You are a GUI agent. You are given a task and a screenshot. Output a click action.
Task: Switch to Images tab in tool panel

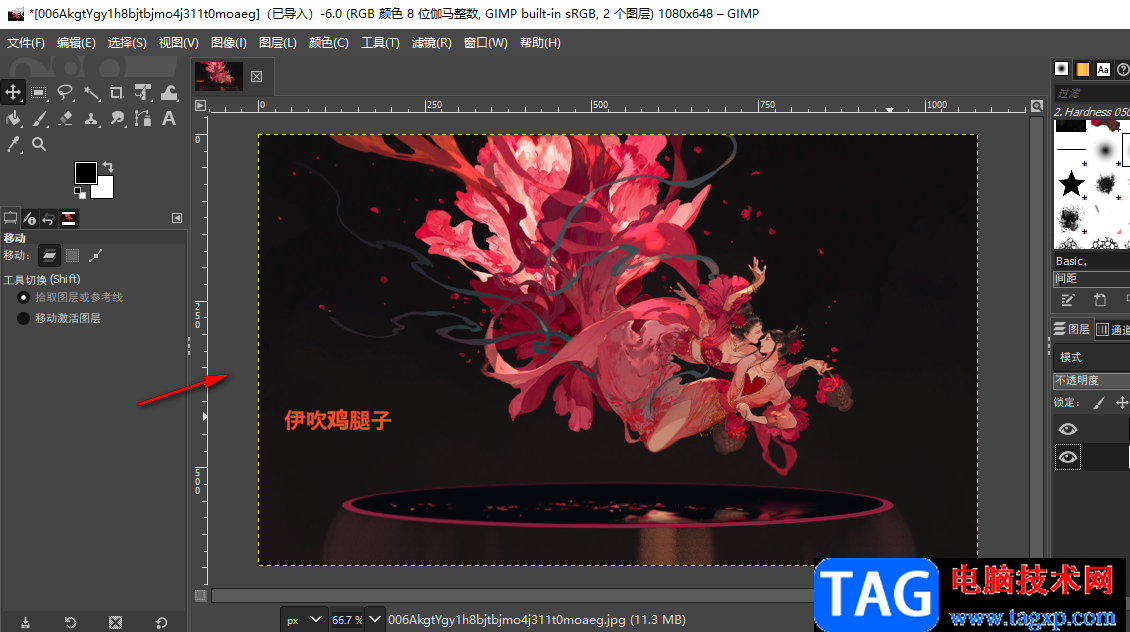pos(68,218)
